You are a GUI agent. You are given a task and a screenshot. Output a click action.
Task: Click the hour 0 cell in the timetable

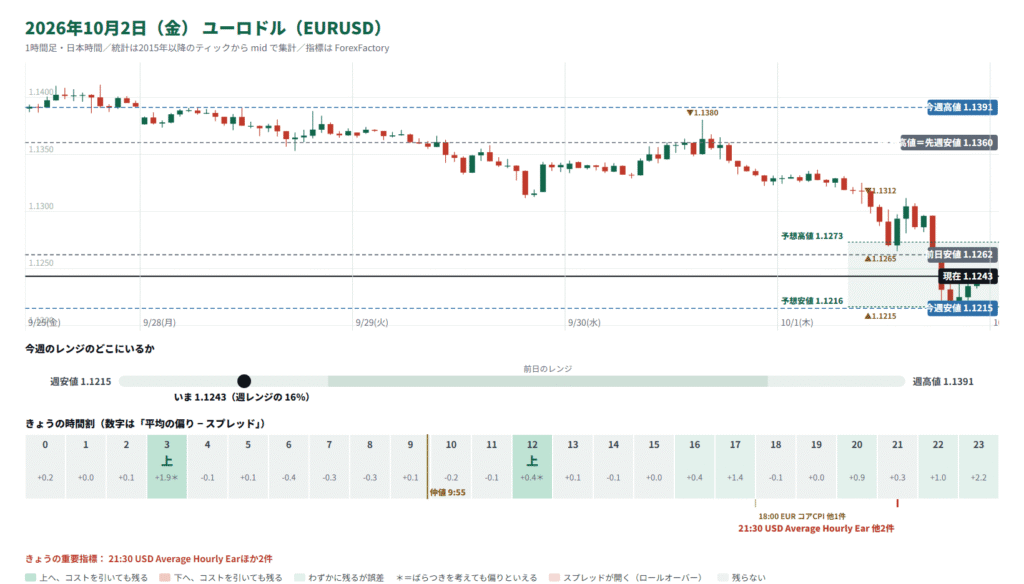tap(45, 466)
